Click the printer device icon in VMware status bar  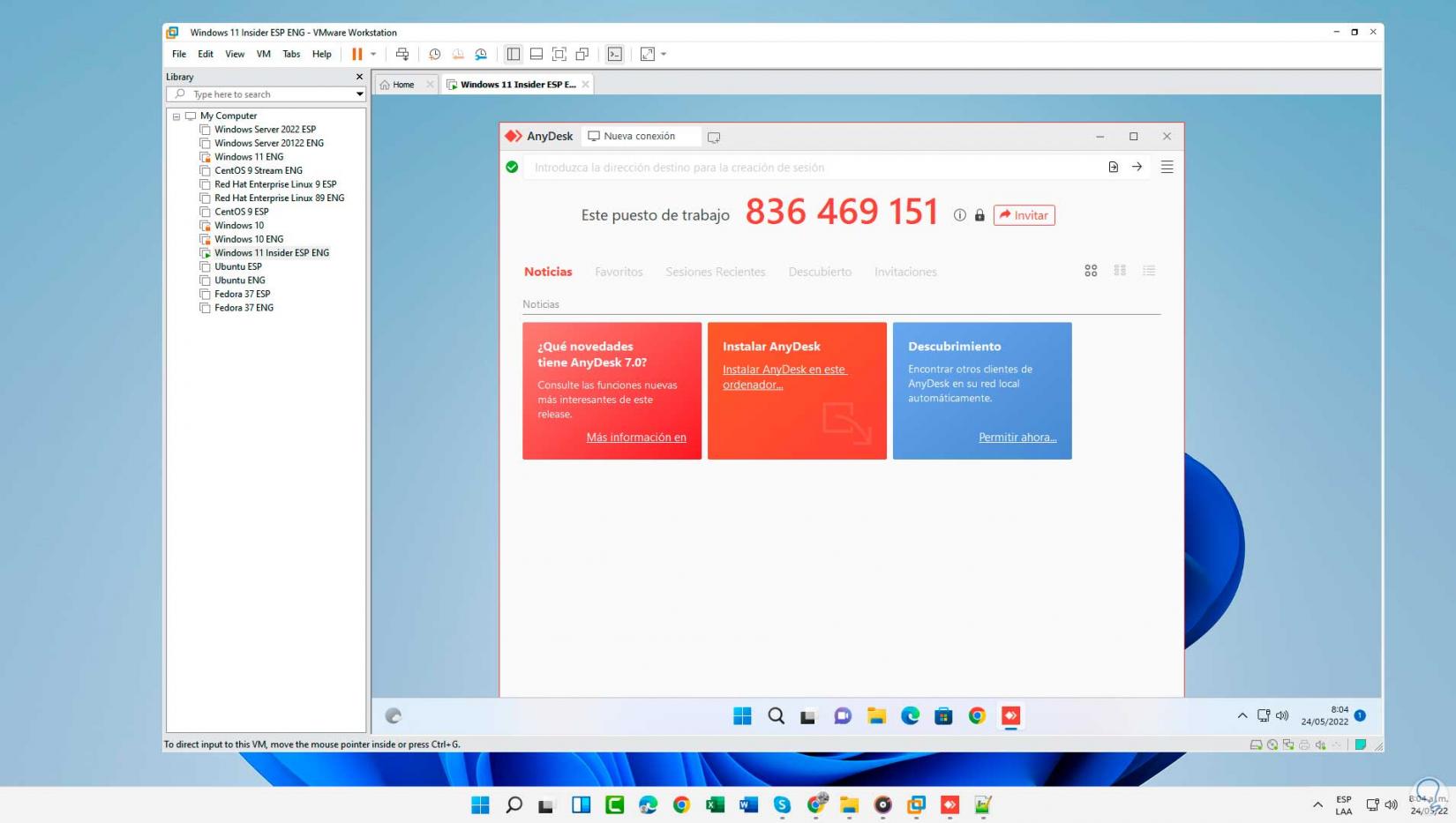pyautogui.click(x=1304, y=744)
